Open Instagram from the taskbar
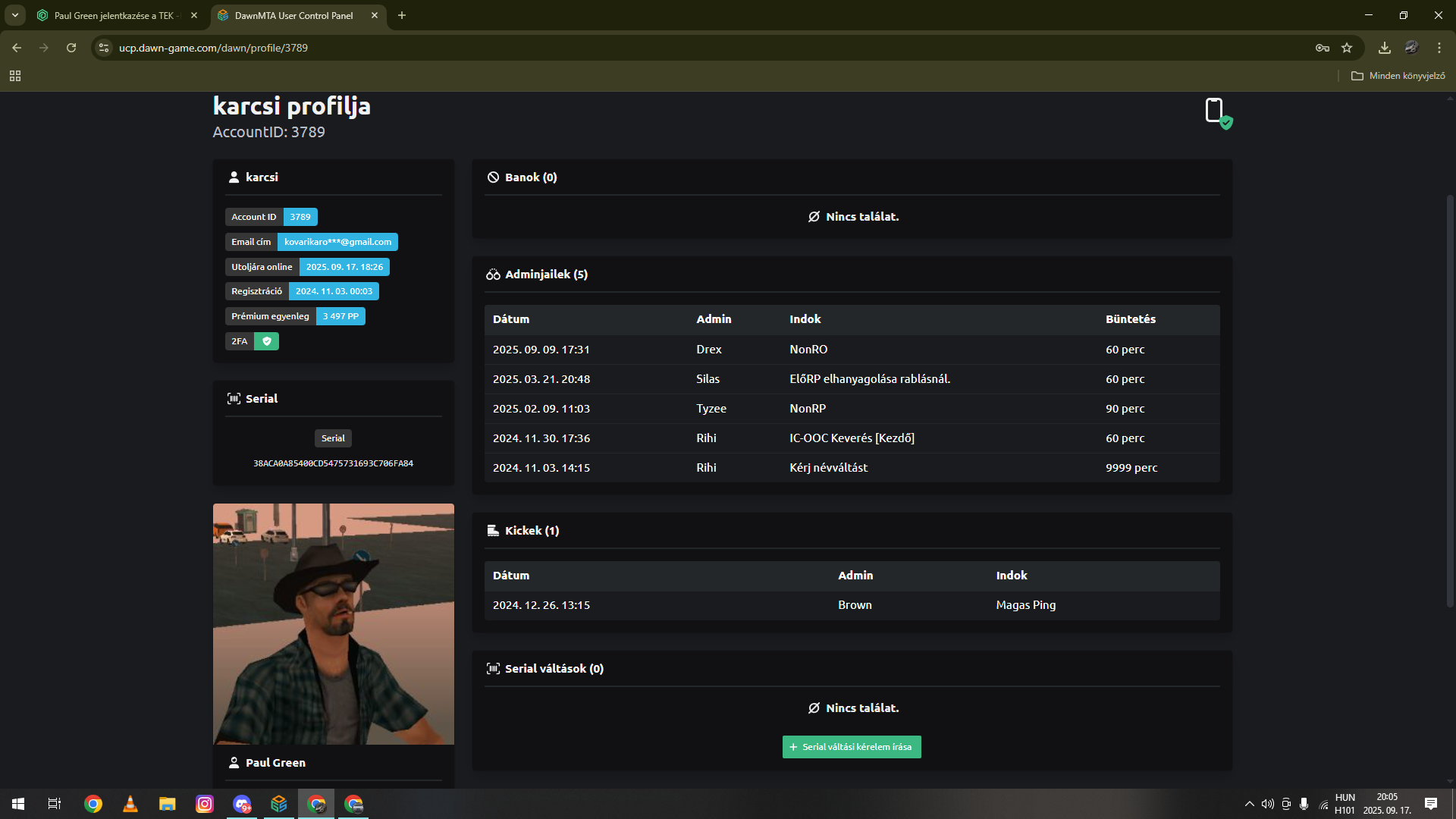This screenshot has height=819, width=1456. [x=205, y=804]
